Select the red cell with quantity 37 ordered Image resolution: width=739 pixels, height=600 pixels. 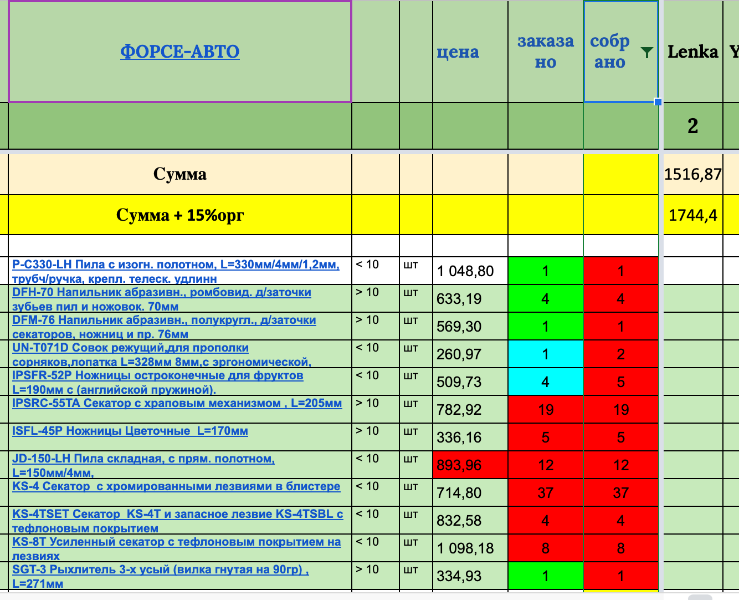coord(545,492)
